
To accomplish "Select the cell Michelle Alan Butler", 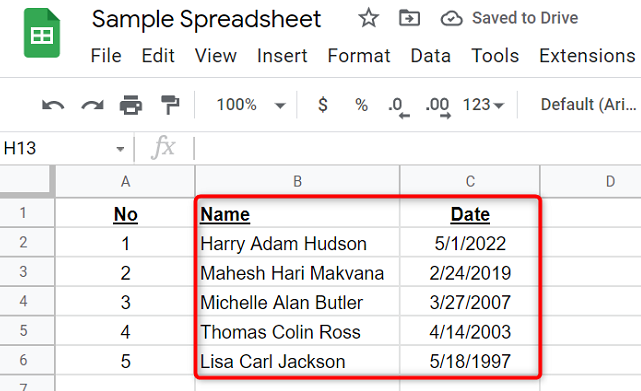I will click(x=298, y=302).
